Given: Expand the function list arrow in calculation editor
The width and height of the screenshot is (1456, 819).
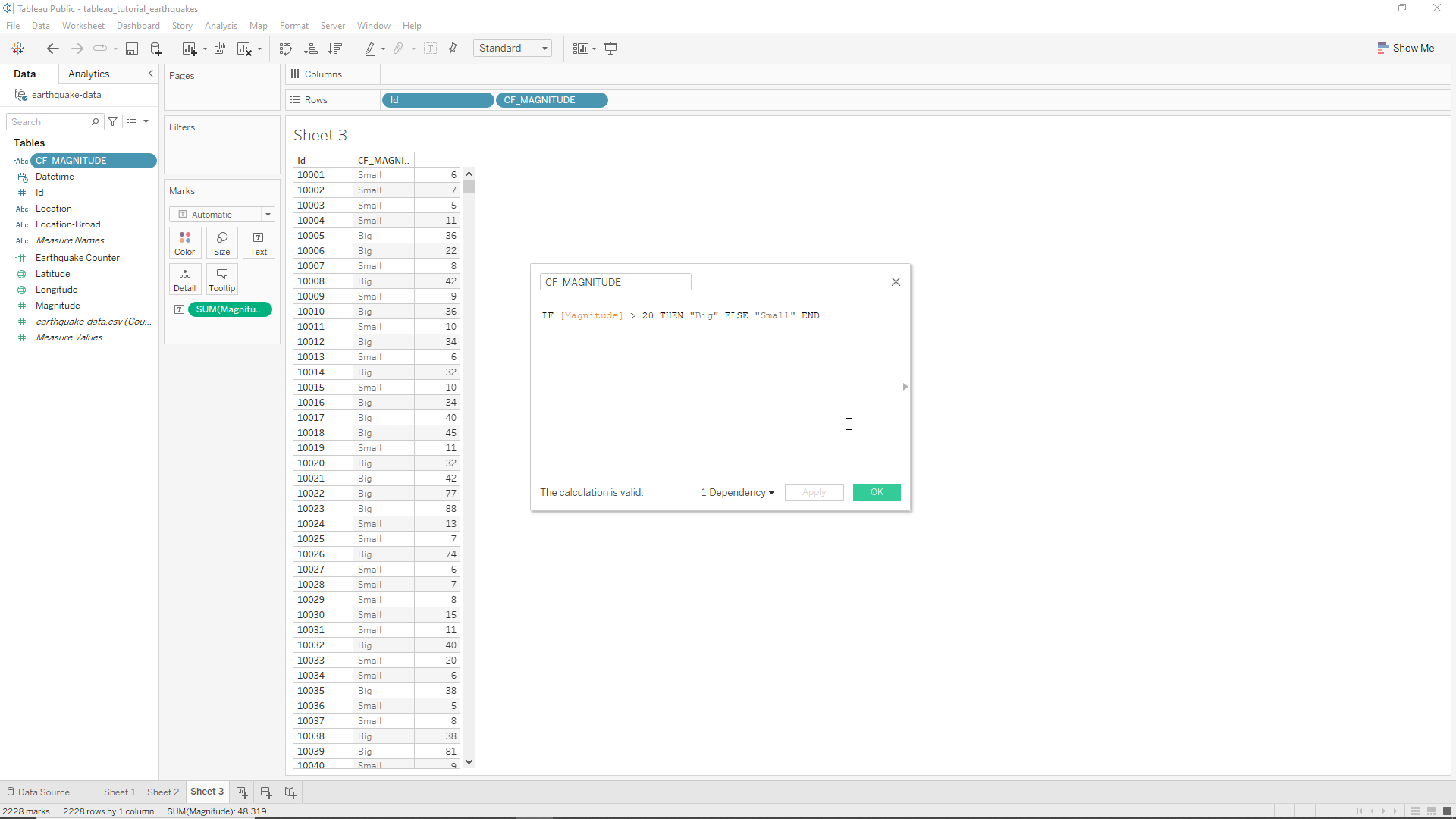Looking at the screenshot, I should (905, 387).
